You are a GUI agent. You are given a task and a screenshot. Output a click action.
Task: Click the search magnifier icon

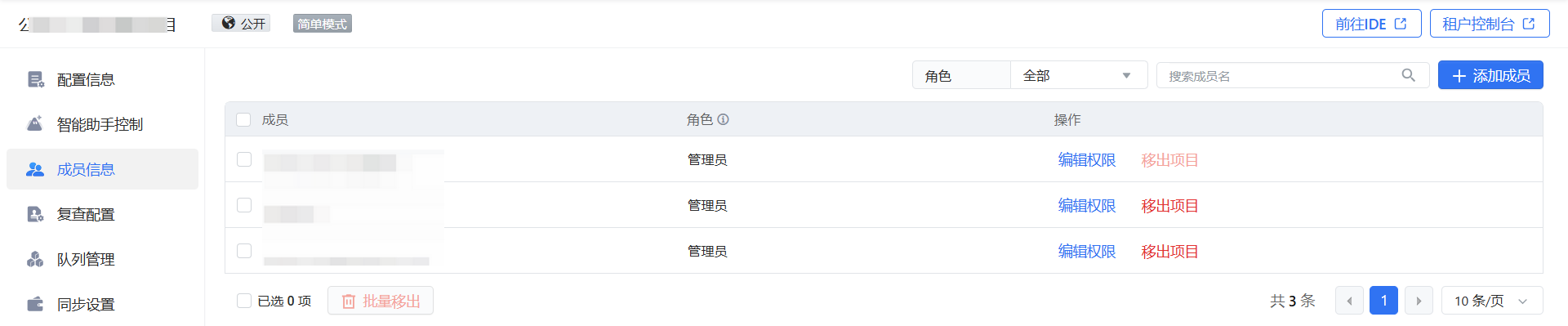(x=1408, y=75)
